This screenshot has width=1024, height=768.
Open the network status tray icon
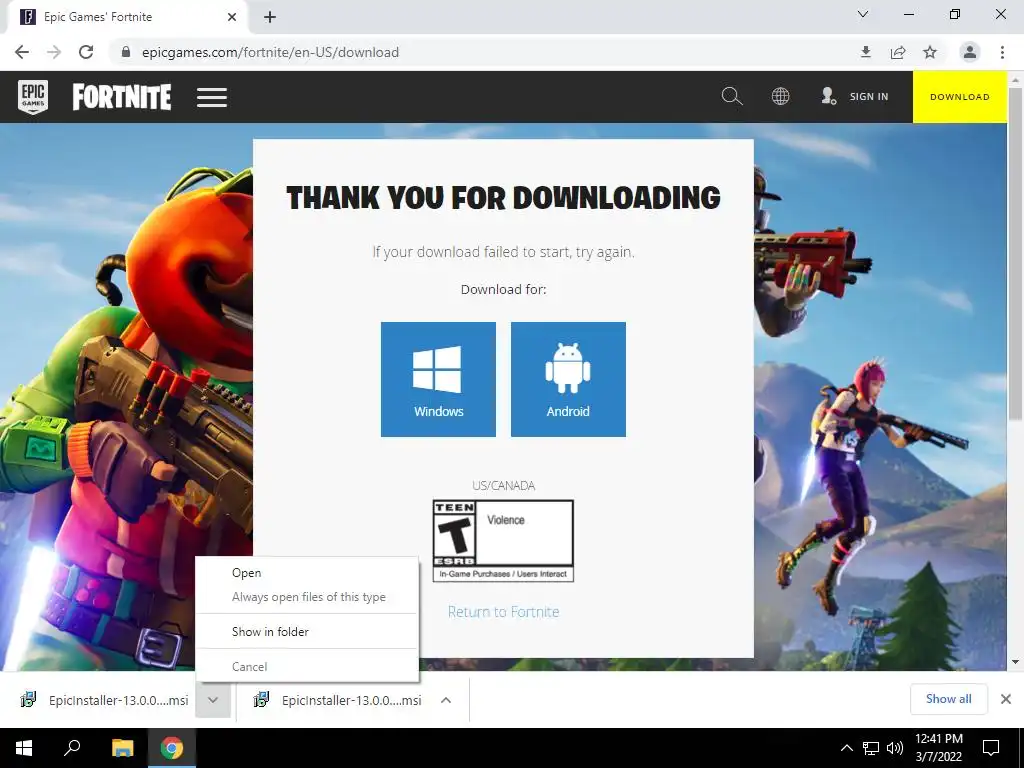click(871, 748)
